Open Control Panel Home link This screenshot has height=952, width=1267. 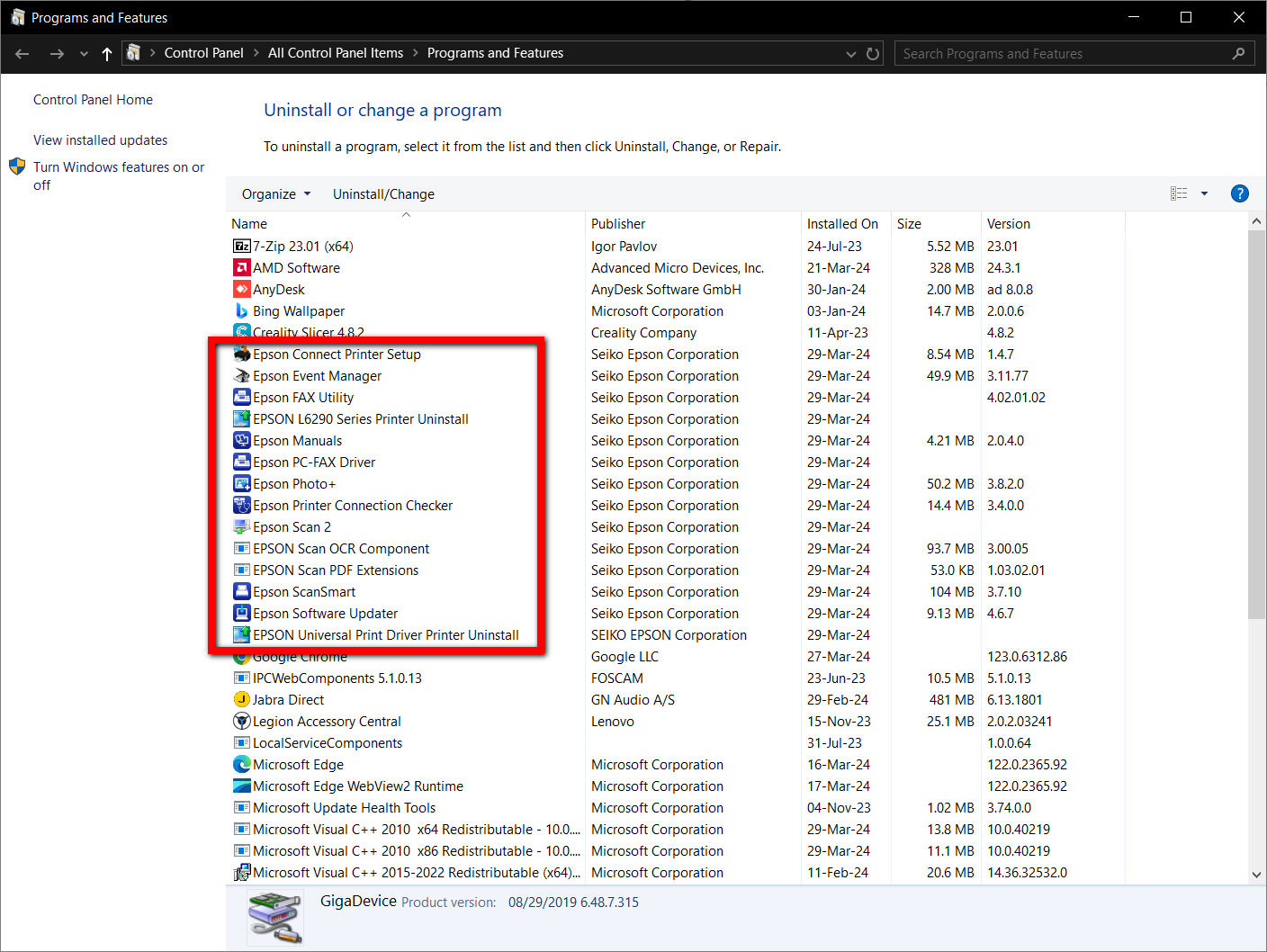point(93,100)
